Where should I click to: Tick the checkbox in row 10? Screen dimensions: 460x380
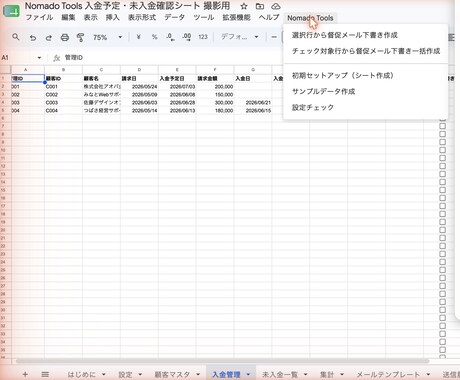point(443,150)
